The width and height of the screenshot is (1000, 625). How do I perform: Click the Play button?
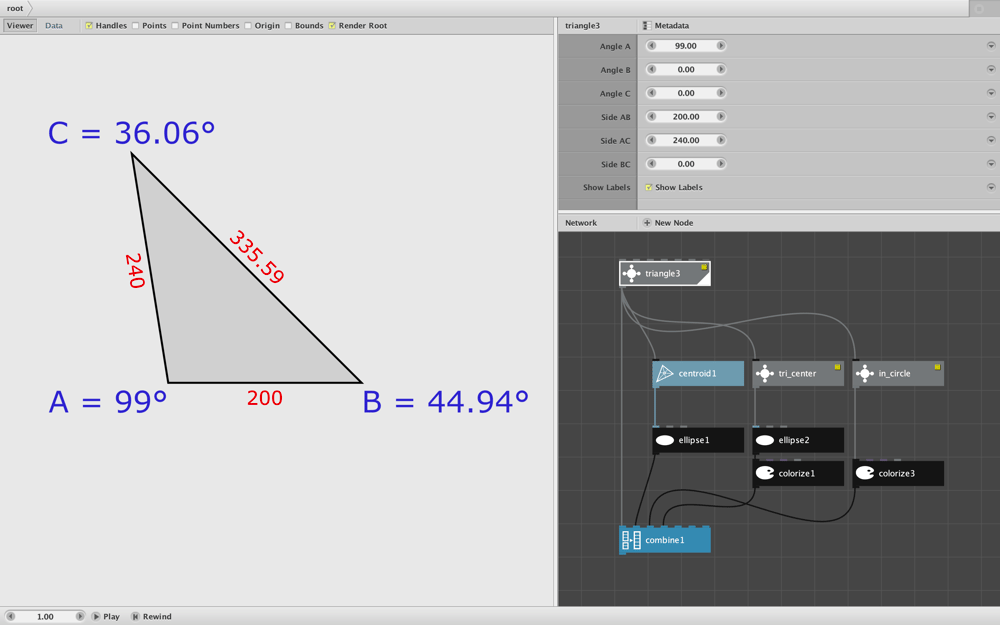click(105, 617)
